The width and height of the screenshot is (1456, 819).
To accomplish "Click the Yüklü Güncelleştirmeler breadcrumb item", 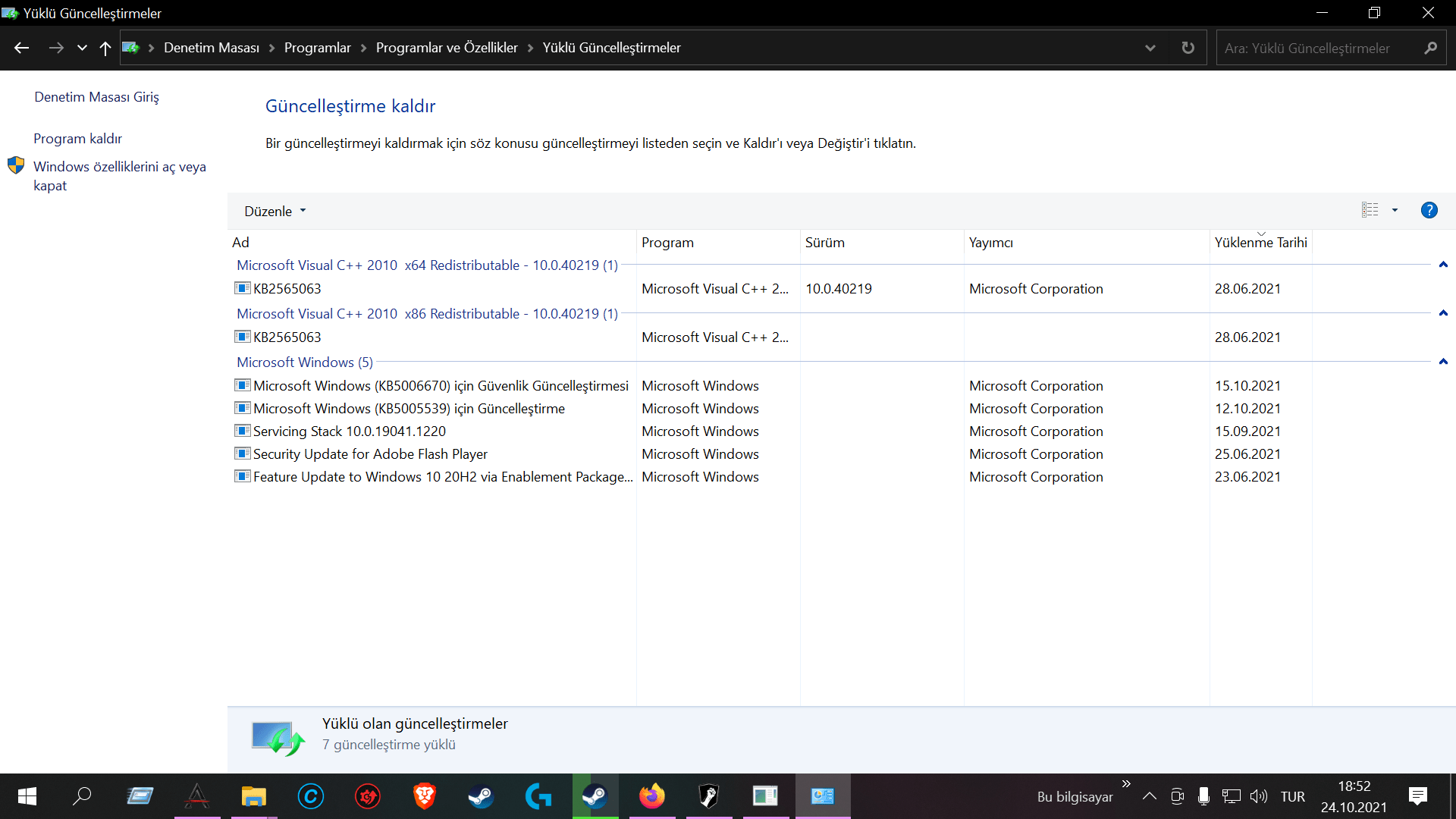I will click(x=612, y=48).
